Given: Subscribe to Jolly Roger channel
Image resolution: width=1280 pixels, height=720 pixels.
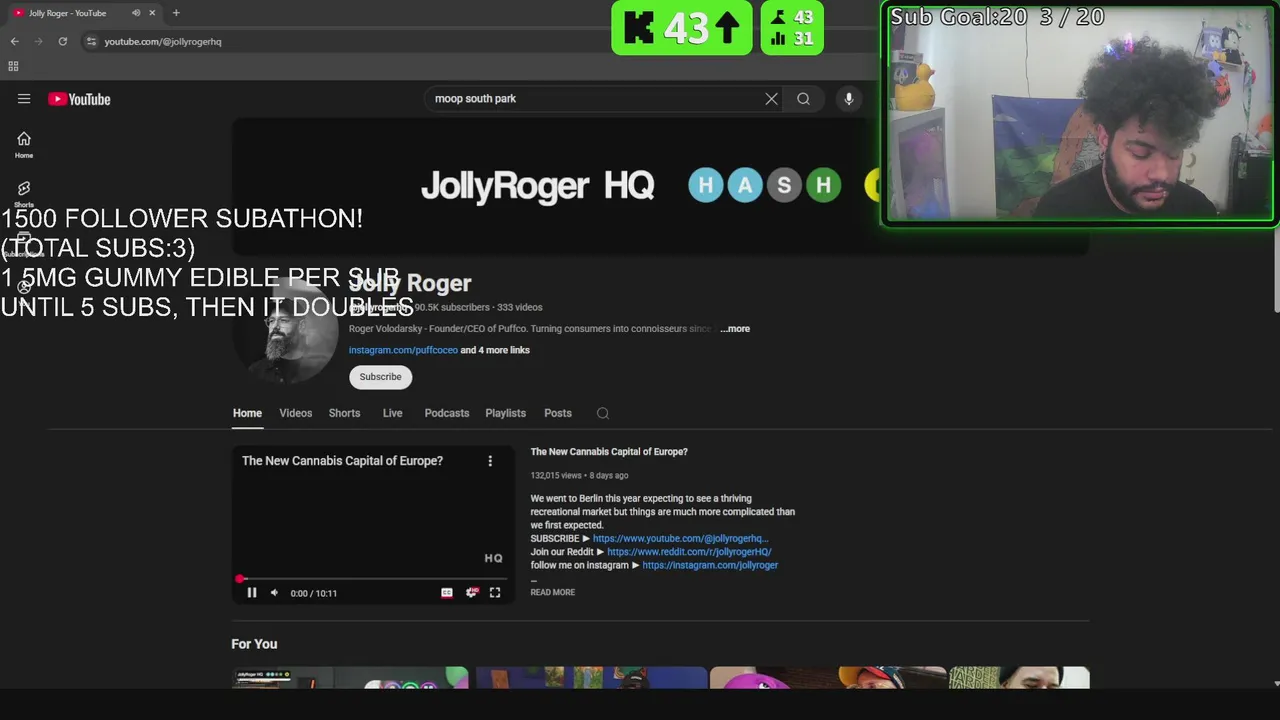Looking at the screenshot, I should tap(380, 377).
